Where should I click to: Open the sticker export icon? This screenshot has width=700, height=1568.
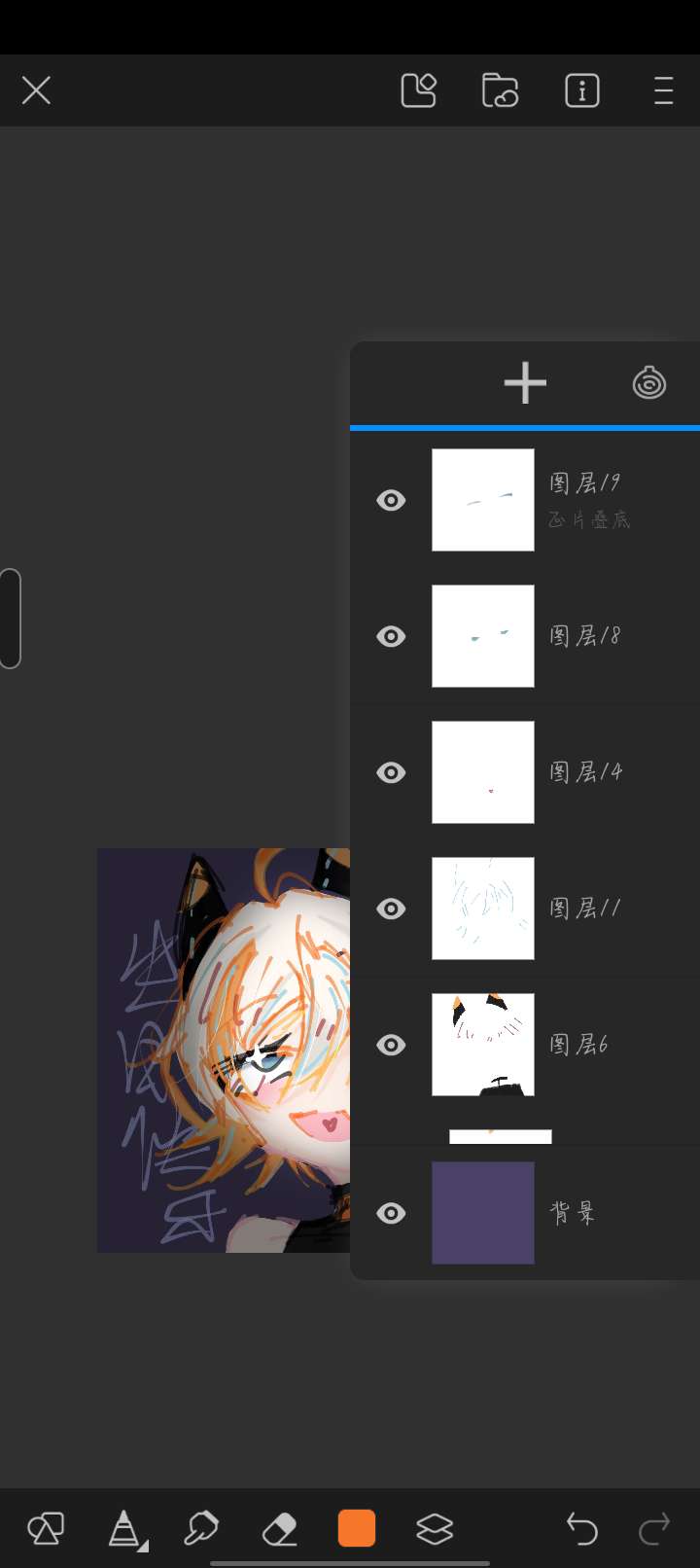(x=419, y=90)
